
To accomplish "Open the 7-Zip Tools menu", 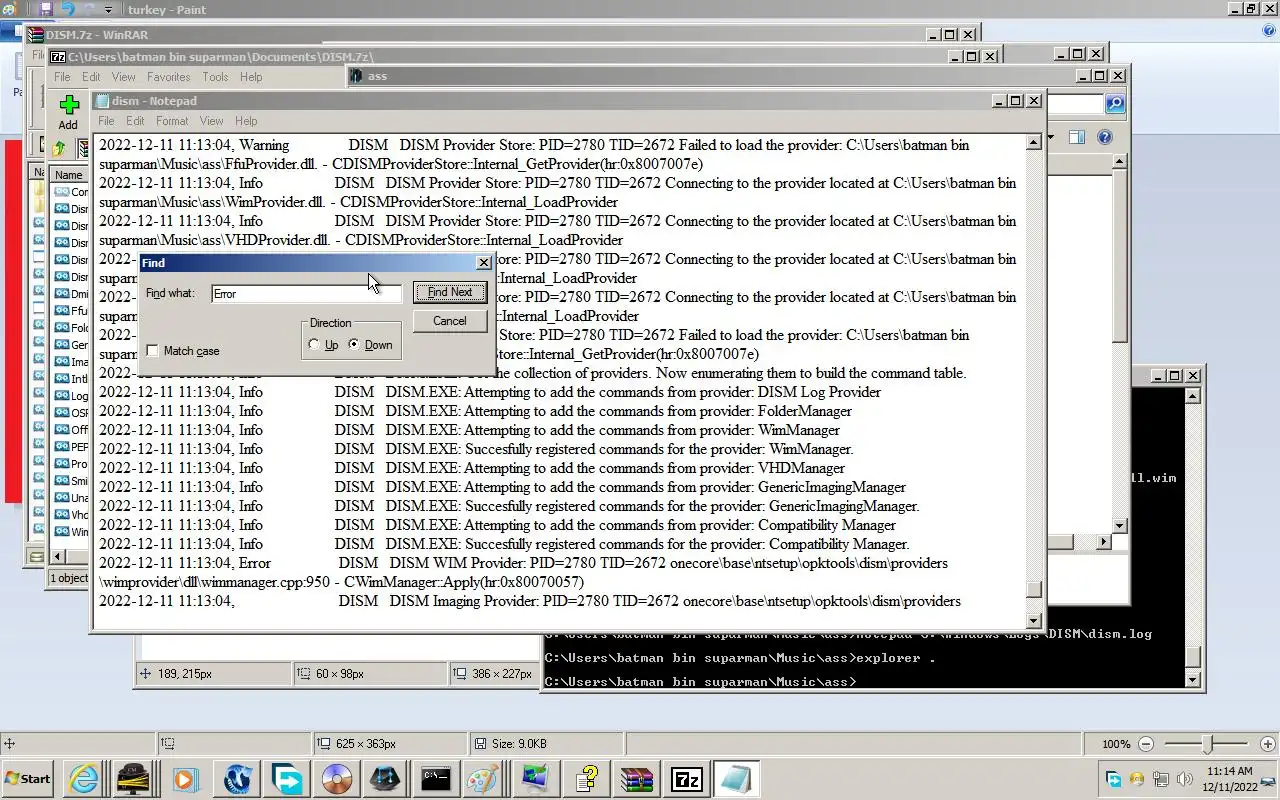I will (x=215, y=77).
